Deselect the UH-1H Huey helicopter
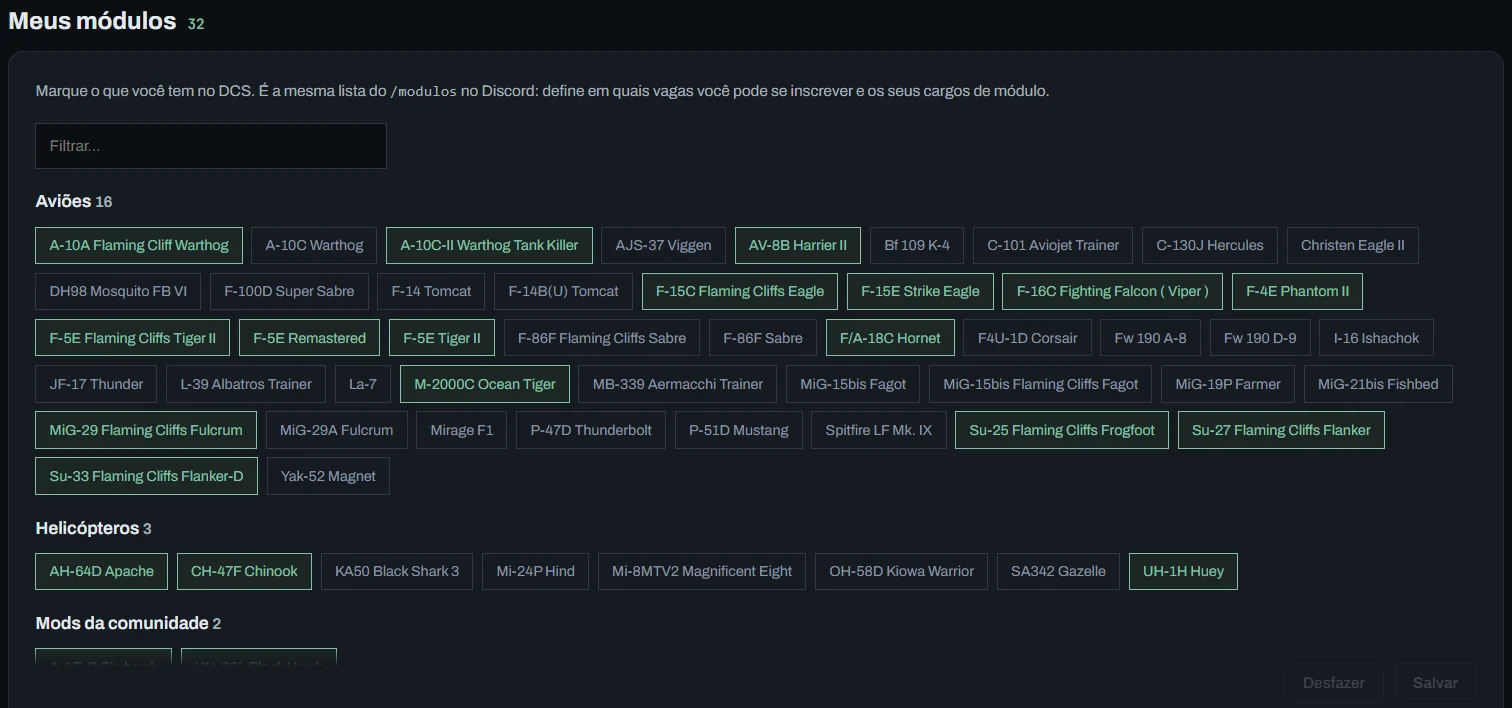Screen dimensions: 1512x708 coord(1183,571)
